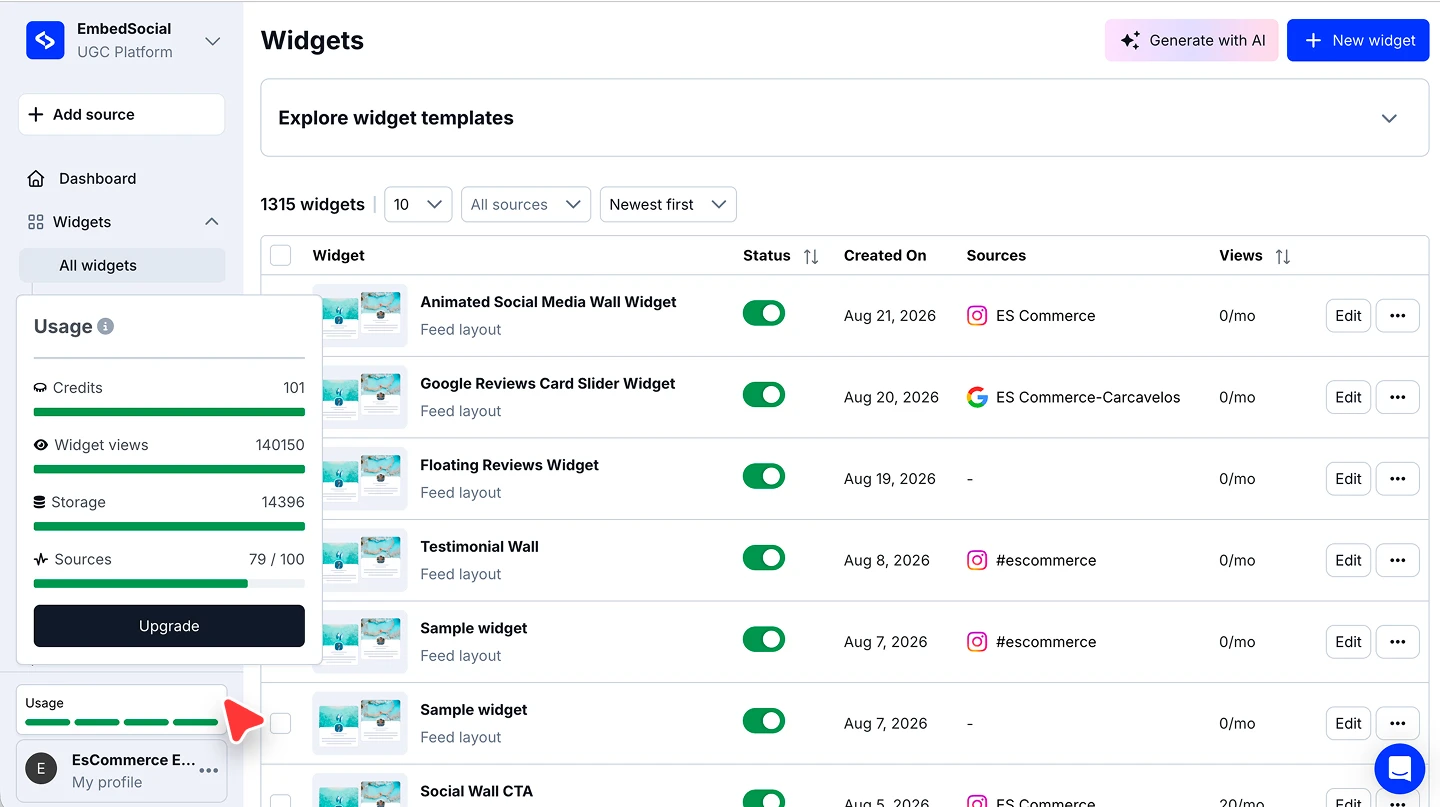Open more options for Floating Reviews Widget
The height and width of the screenshot is (807, 1440).
(1398, 478)
